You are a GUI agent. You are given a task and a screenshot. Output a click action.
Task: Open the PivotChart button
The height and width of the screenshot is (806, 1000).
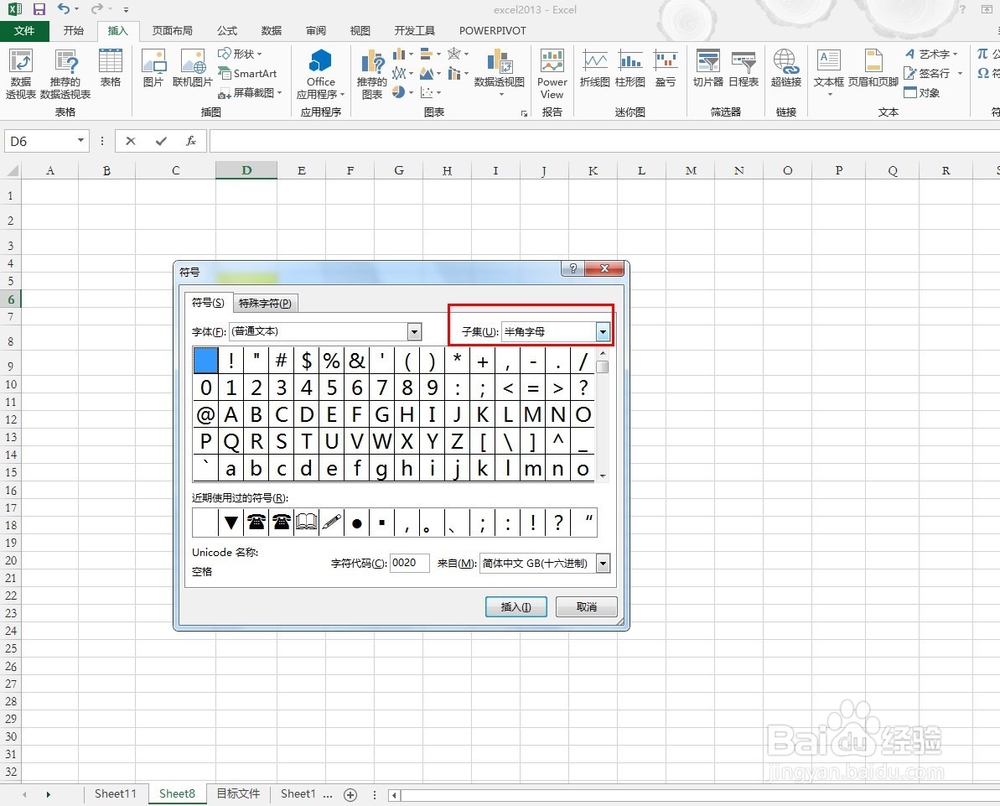click(x=499, y=71)
